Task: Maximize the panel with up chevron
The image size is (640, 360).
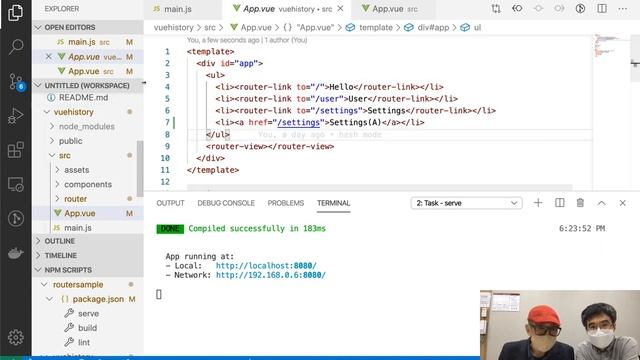Action: pyautogui.click(x=602, y=203)
